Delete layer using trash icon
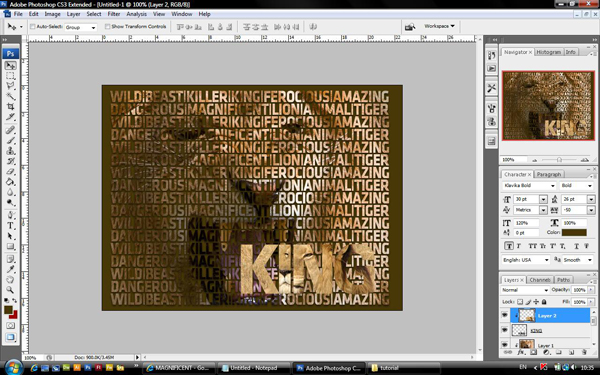 coord(584,352)
